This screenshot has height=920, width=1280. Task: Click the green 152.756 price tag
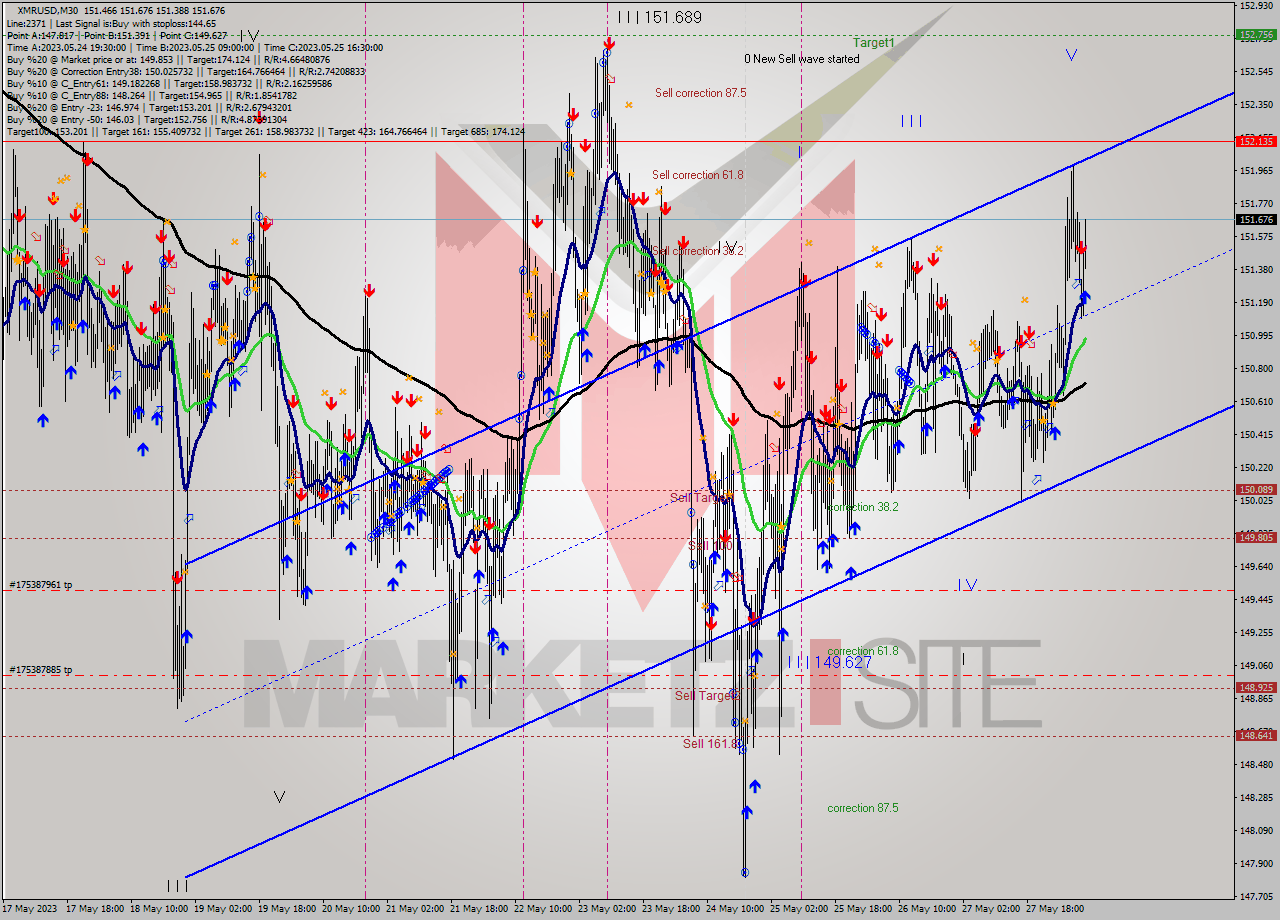click(1256, 34)
